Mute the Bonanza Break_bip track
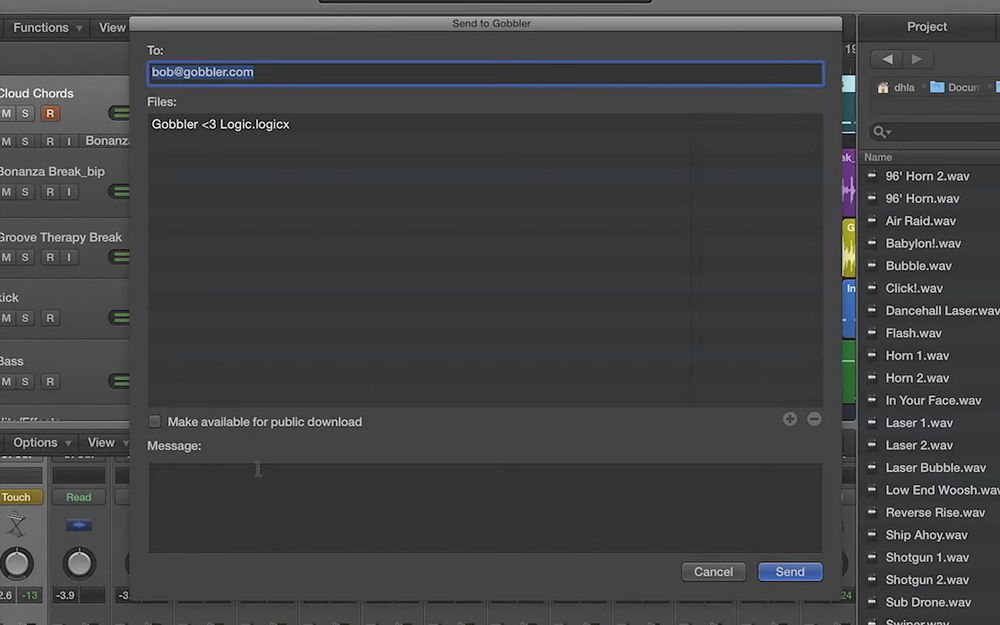Screen dimensions: 1000x625 [6, 191]
